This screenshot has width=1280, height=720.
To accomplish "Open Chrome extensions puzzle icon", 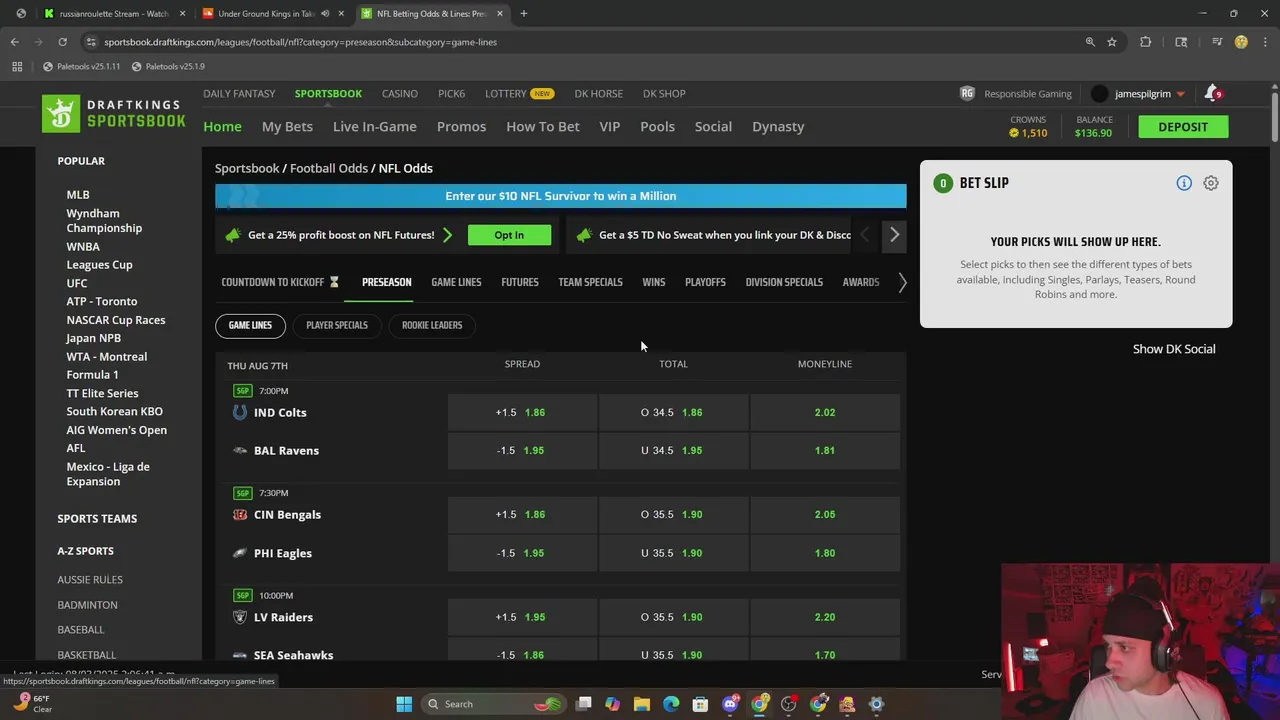I will [x=1146, y=42].
